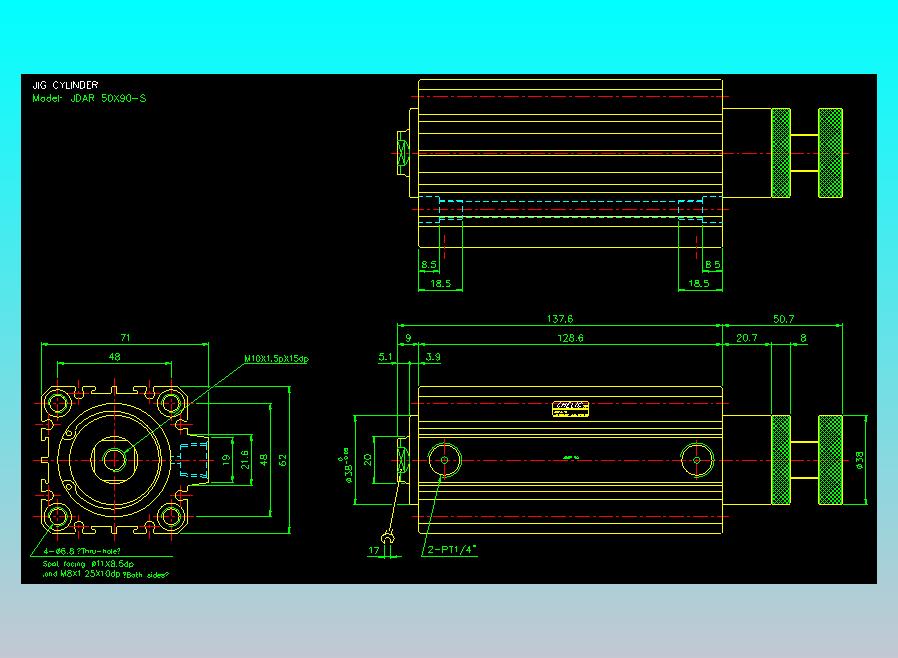Click the 18.5 dimension beneath the 8.5
The image size is (898, 658).
(x=440, y=283)
